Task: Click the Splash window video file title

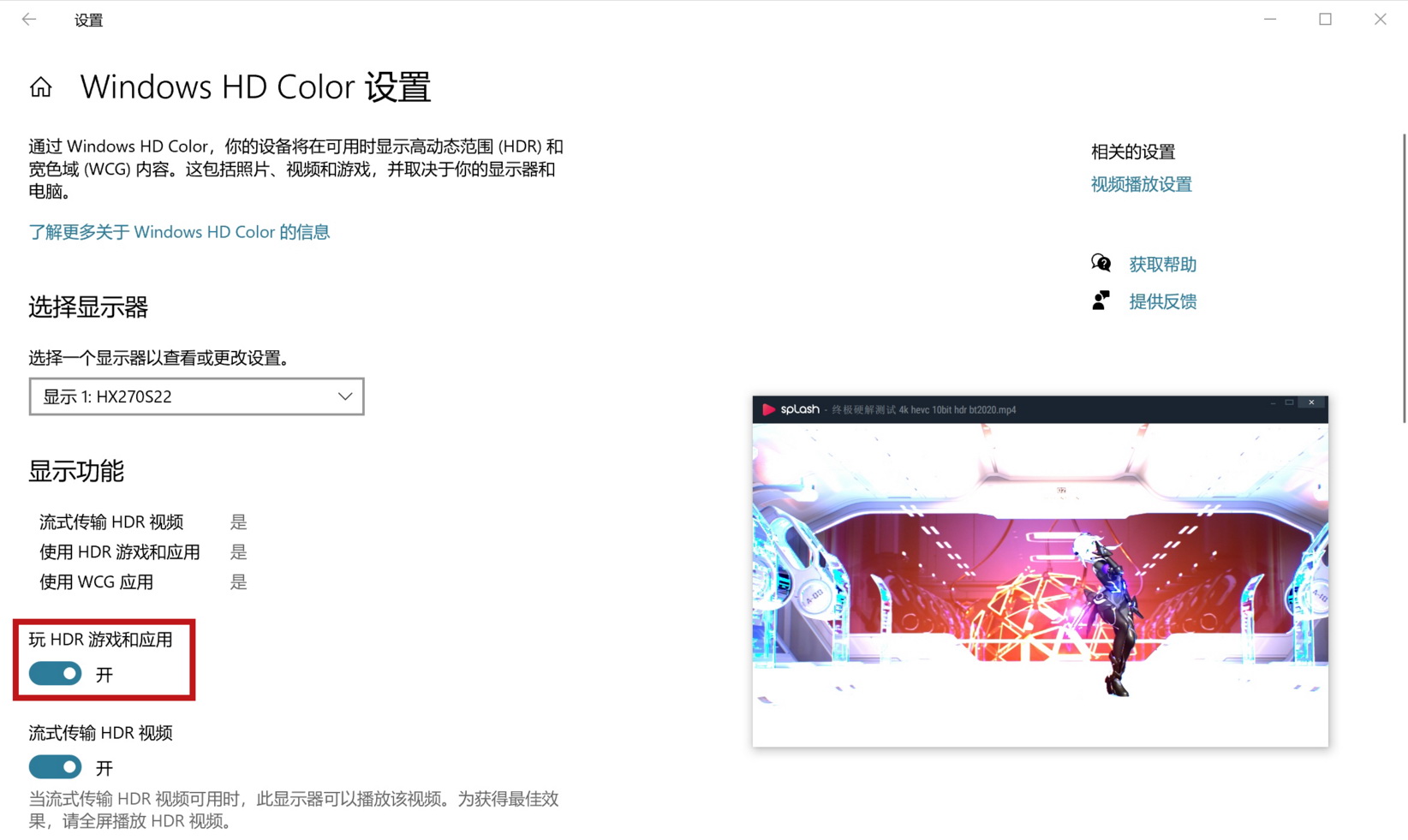Action: tap(924, 410)
